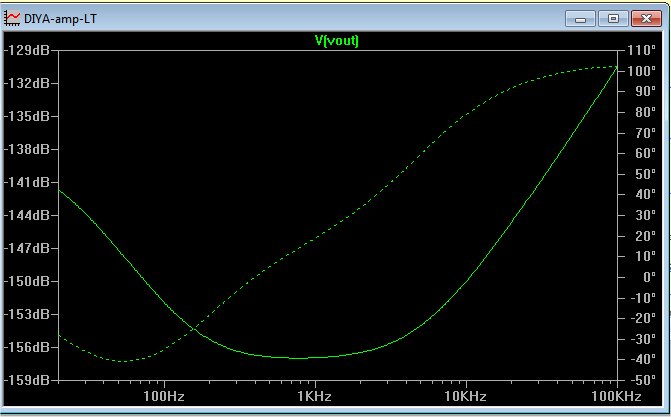Click the 100Hz frequency axis label
The width and height of the screenshot is (671, 417).
tap(164, 396)
